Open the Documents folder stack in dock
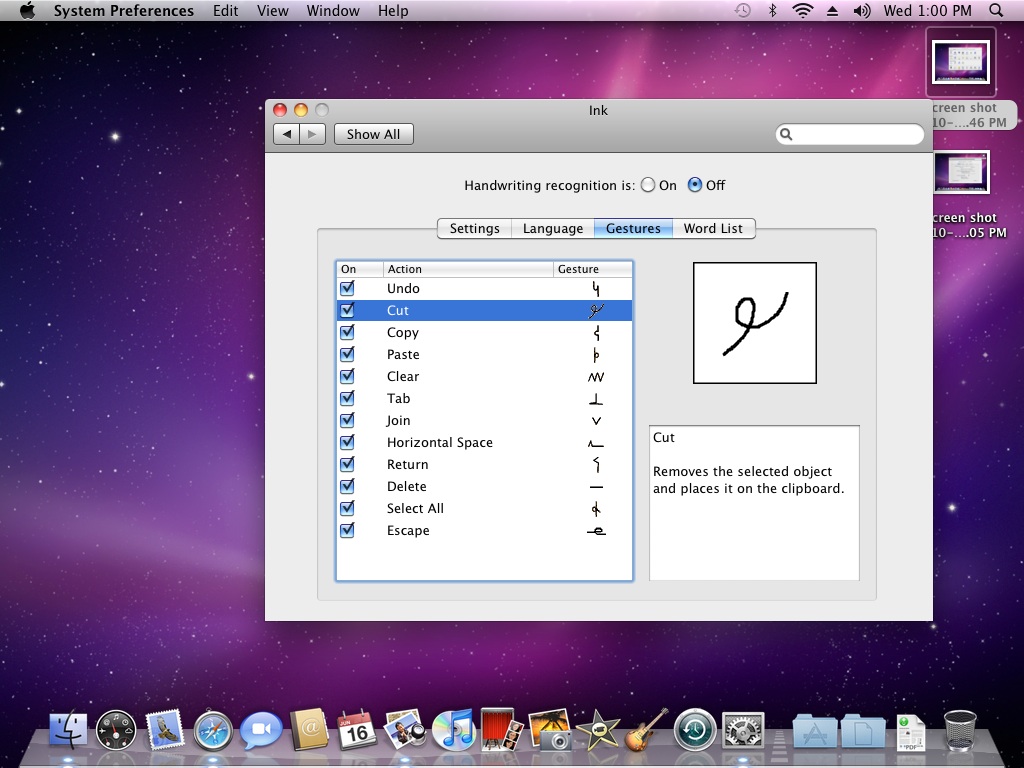Viewport: 1024px width, 768px height. (x=863, y=731)
